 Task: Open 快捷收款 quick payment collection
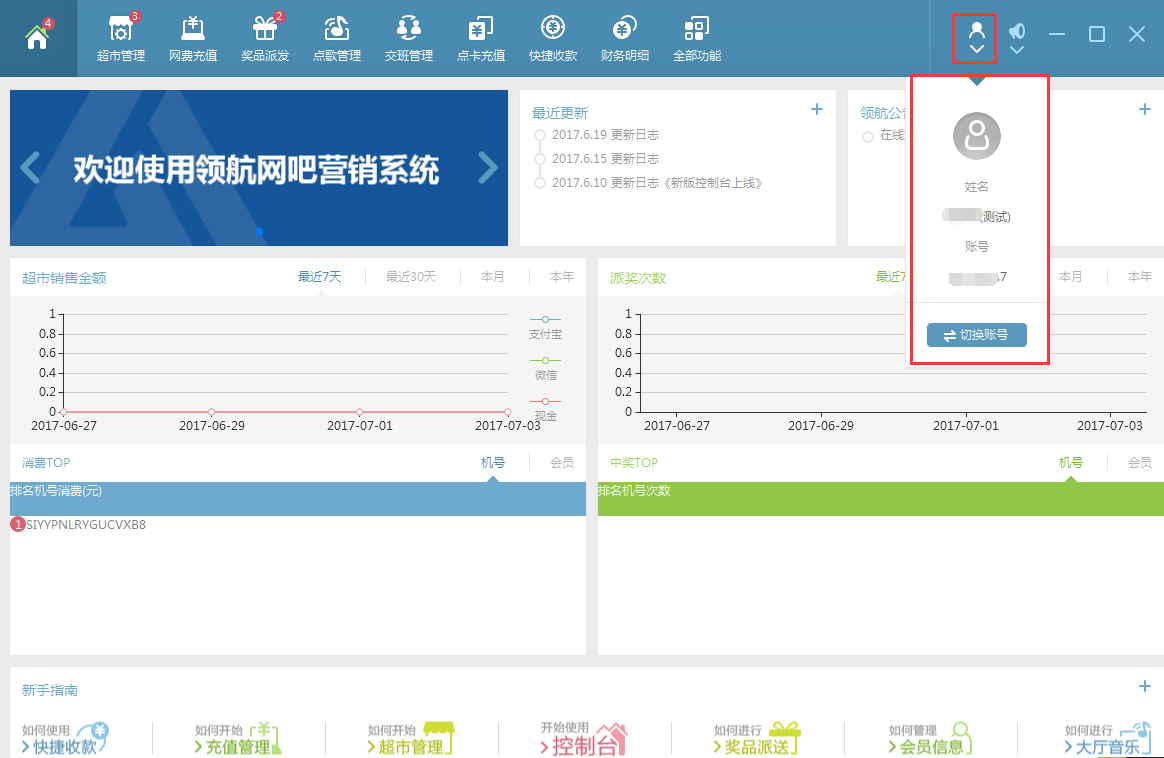pos(553,39)
